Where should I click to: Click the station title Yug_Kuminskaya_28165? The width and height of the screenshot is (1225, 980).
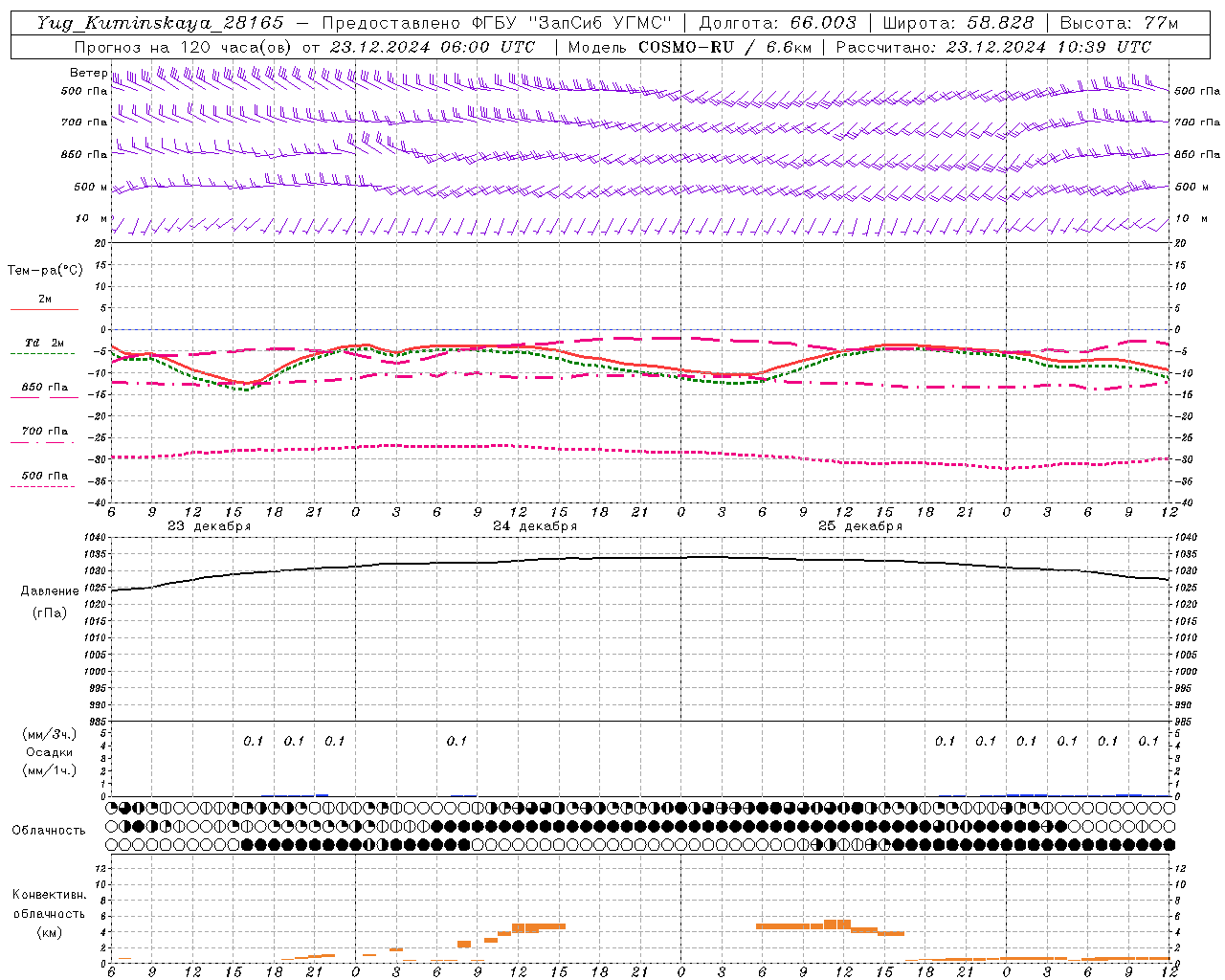pos(160,23)
